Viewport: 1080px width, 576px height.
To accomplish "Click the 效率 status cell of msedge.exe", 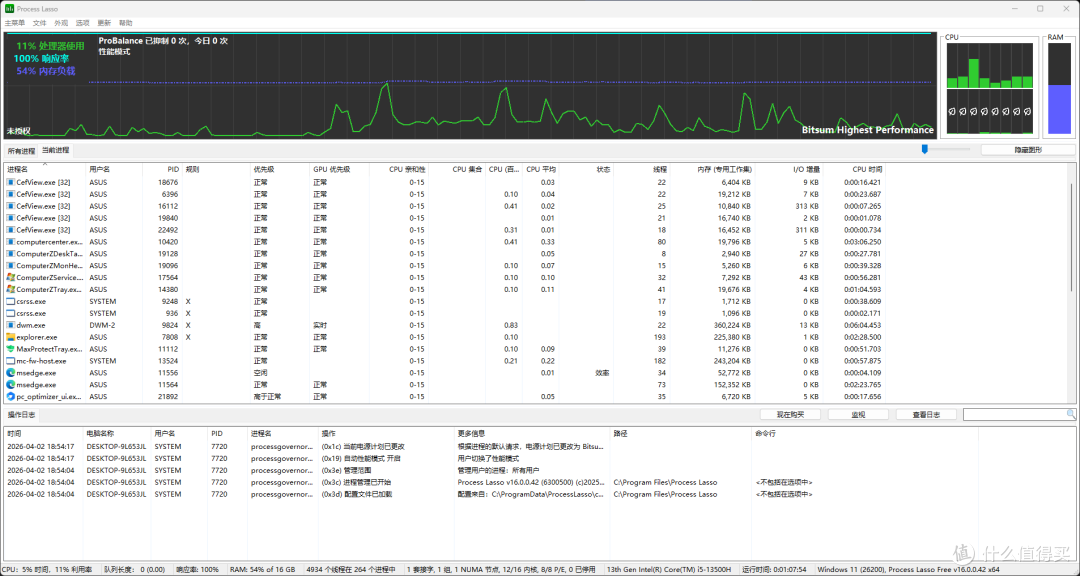I will pyautogui.click(x=603, y=373).
